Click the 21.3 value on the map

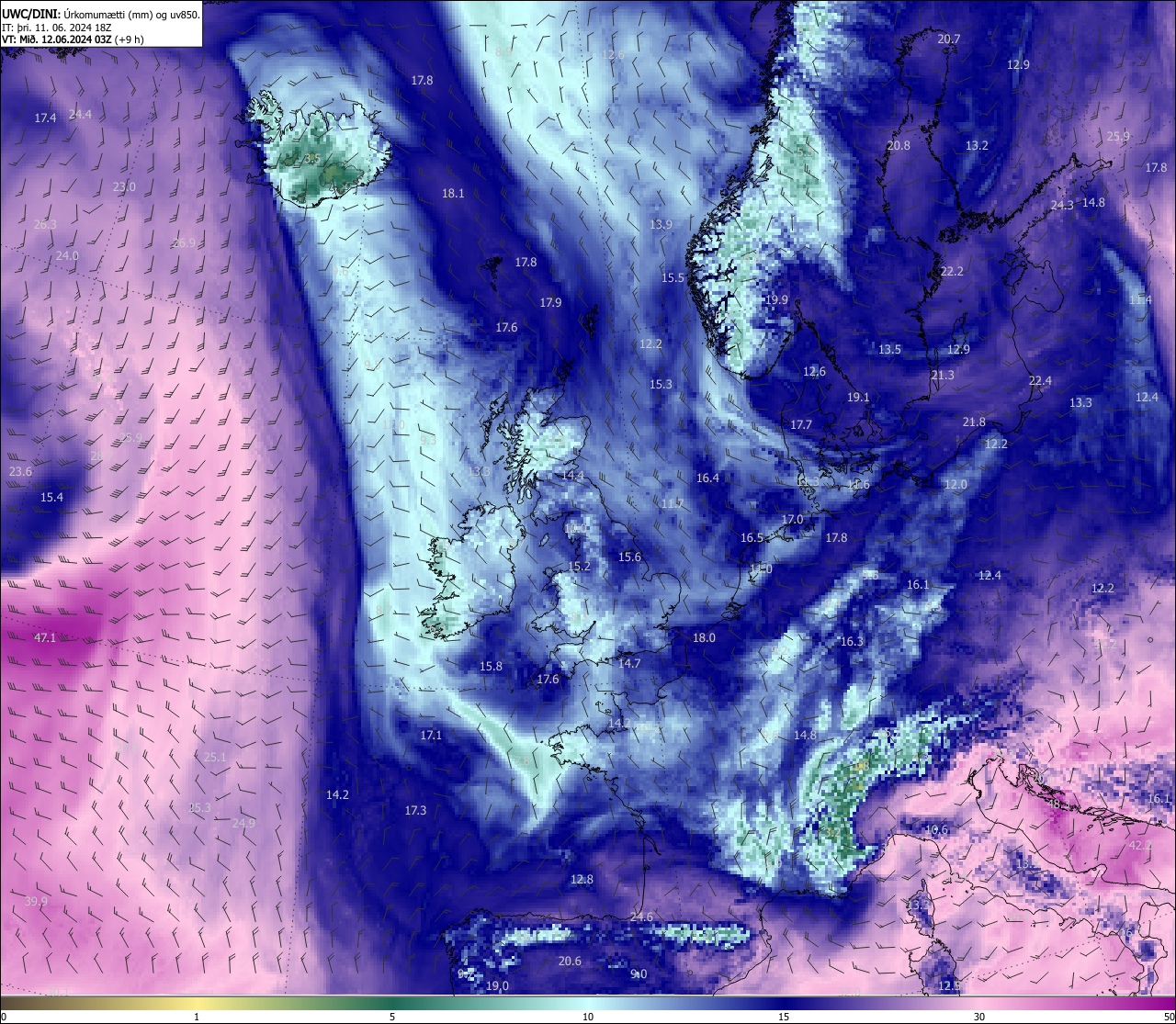tap(943, 375)
